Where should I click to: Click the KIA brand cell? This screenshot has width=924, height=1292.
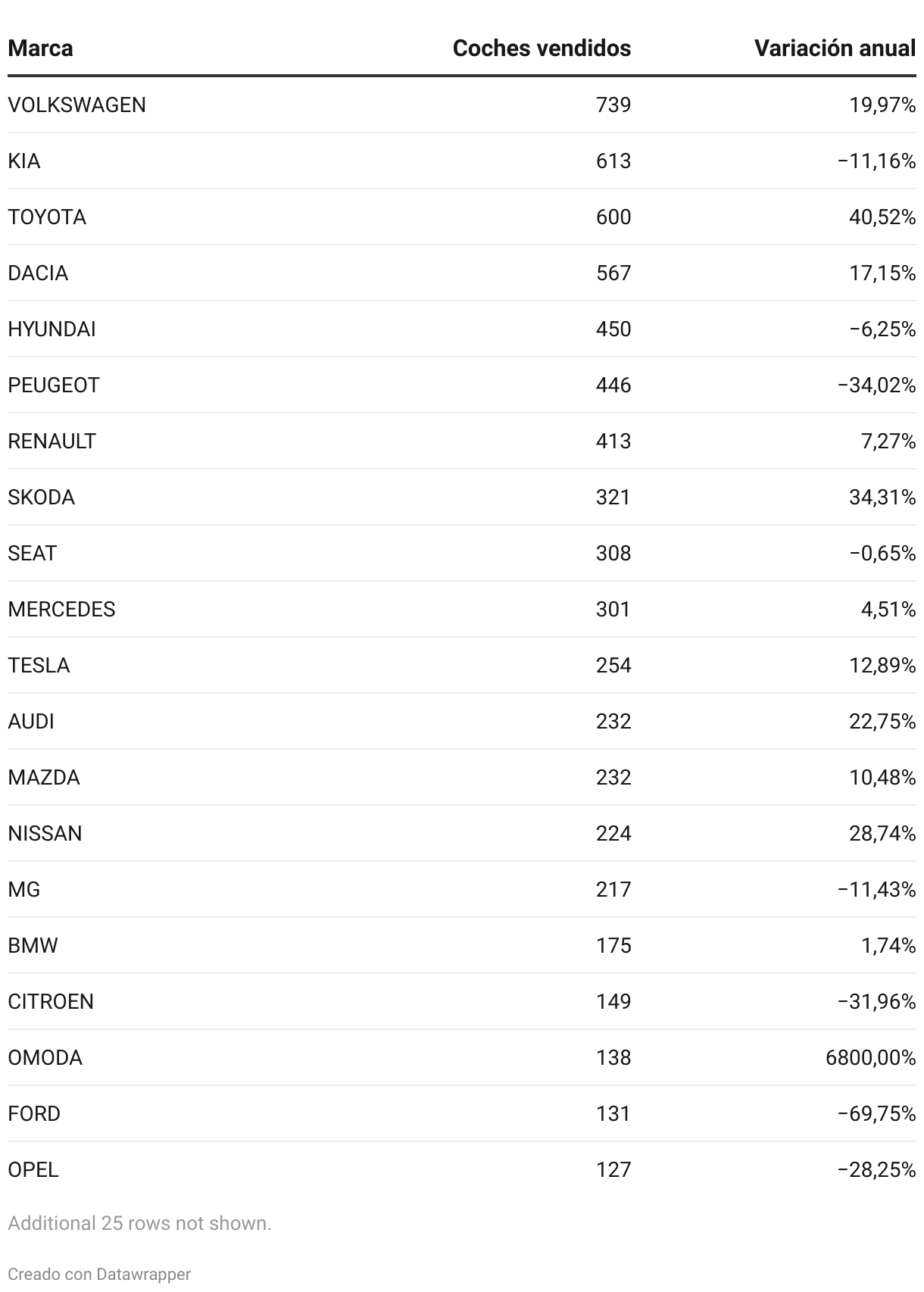point(24,161)
